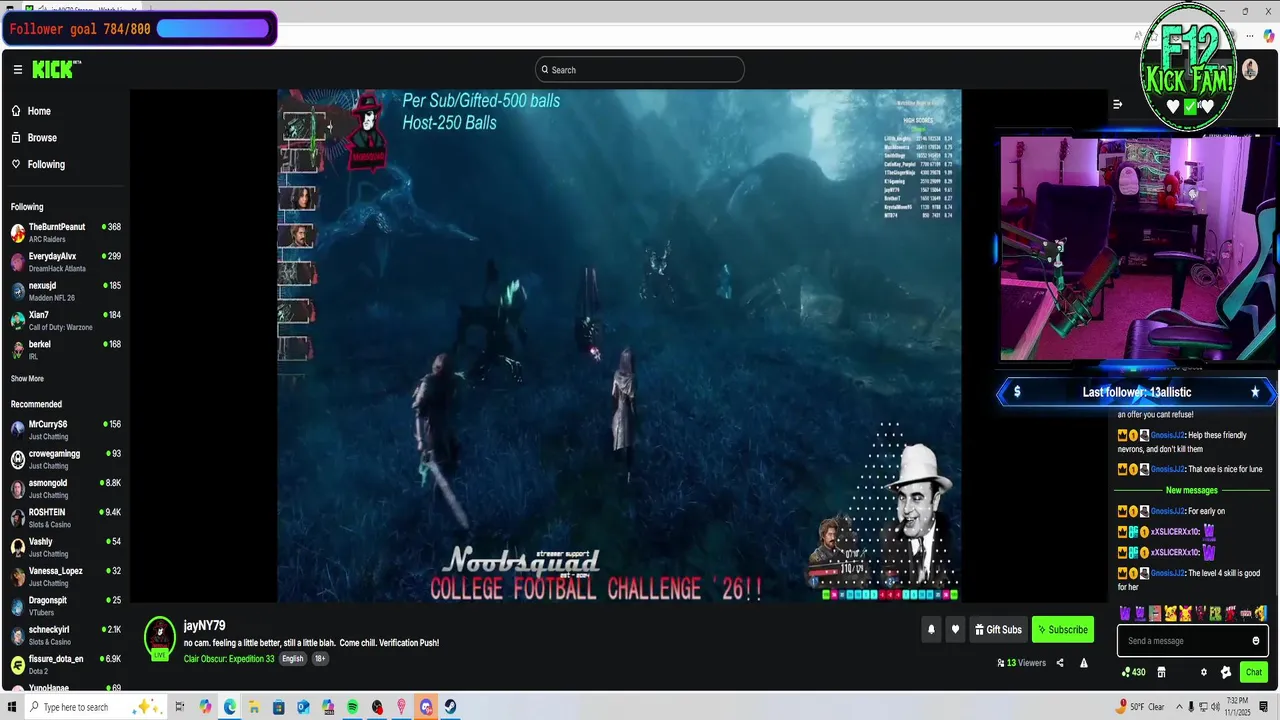Expand Show More followed channels

[27, 379]
